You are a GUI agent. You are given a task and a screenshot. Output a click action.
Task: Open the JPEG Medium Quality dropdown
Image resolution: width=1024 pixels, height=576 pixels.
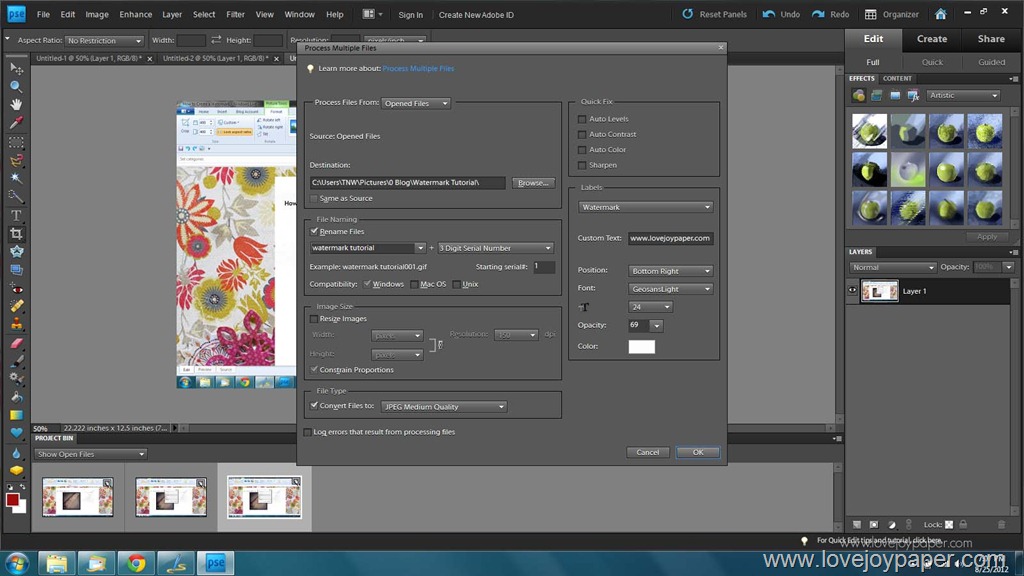click(x=444, y=406)
